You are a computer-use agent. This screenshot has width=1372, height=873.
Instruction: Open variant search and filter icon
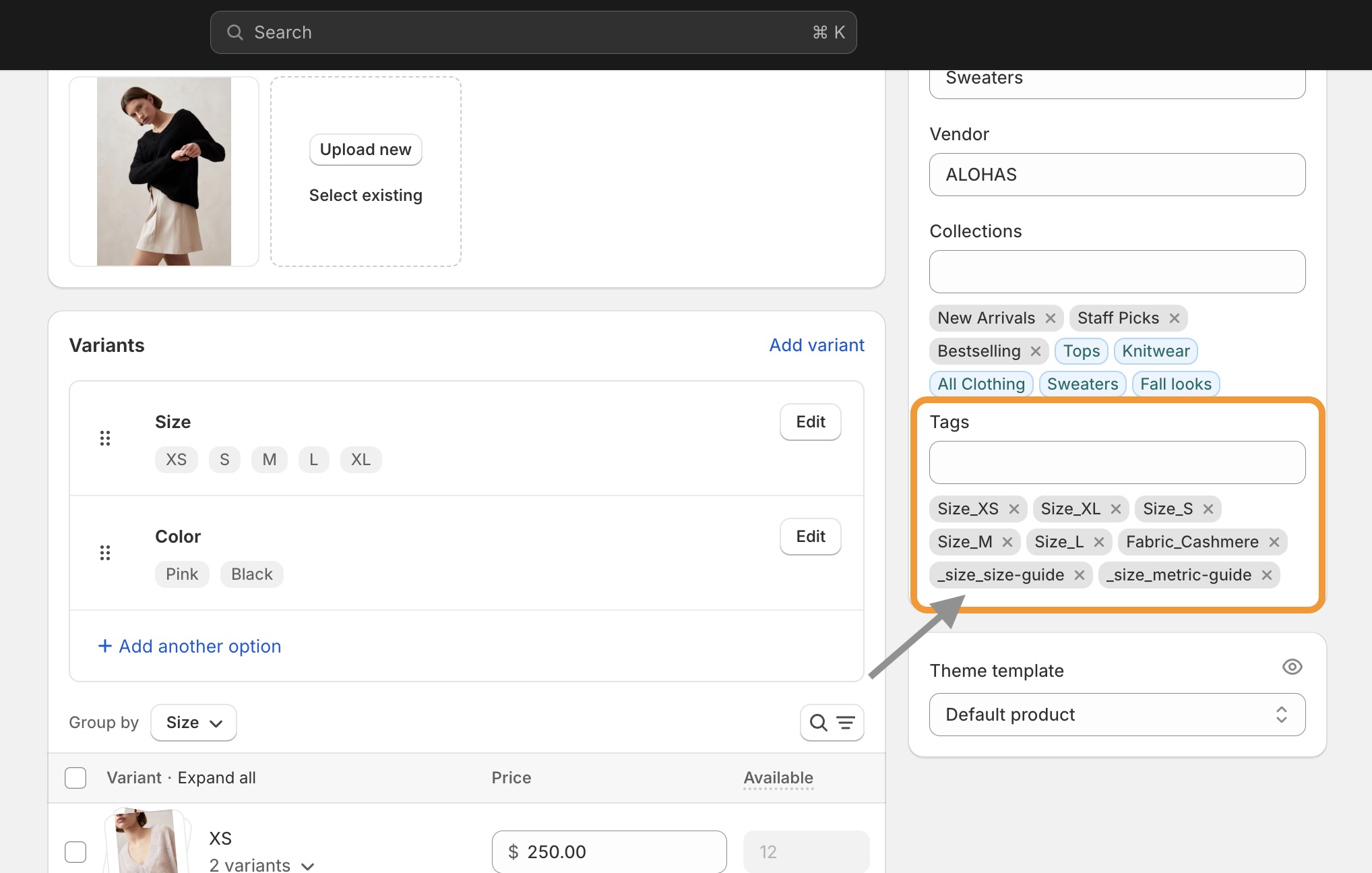pyautogui.click(x=832, y=723)
